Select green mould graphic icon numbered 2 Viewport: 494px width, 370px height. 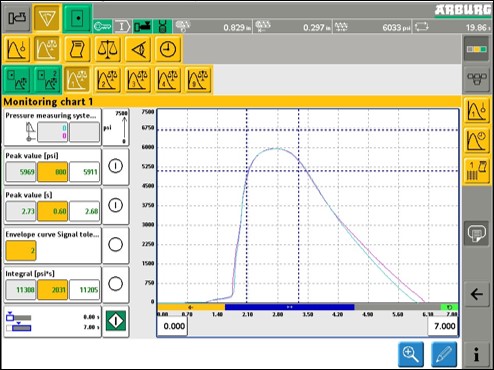click(48, 80)
